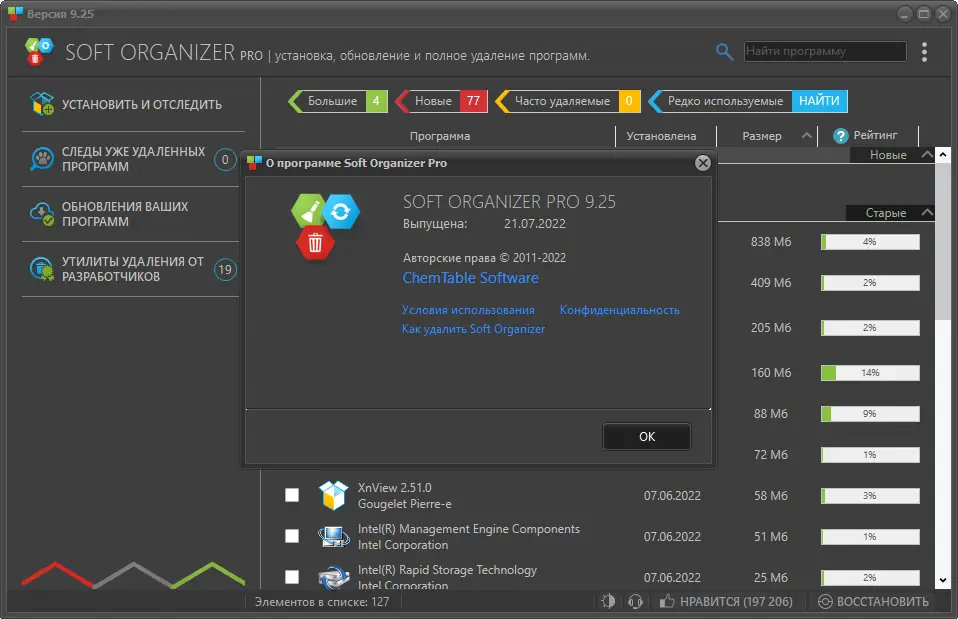Select Intel Management Engine Components checkbox
958x619 pixels.
click(292, 536)
